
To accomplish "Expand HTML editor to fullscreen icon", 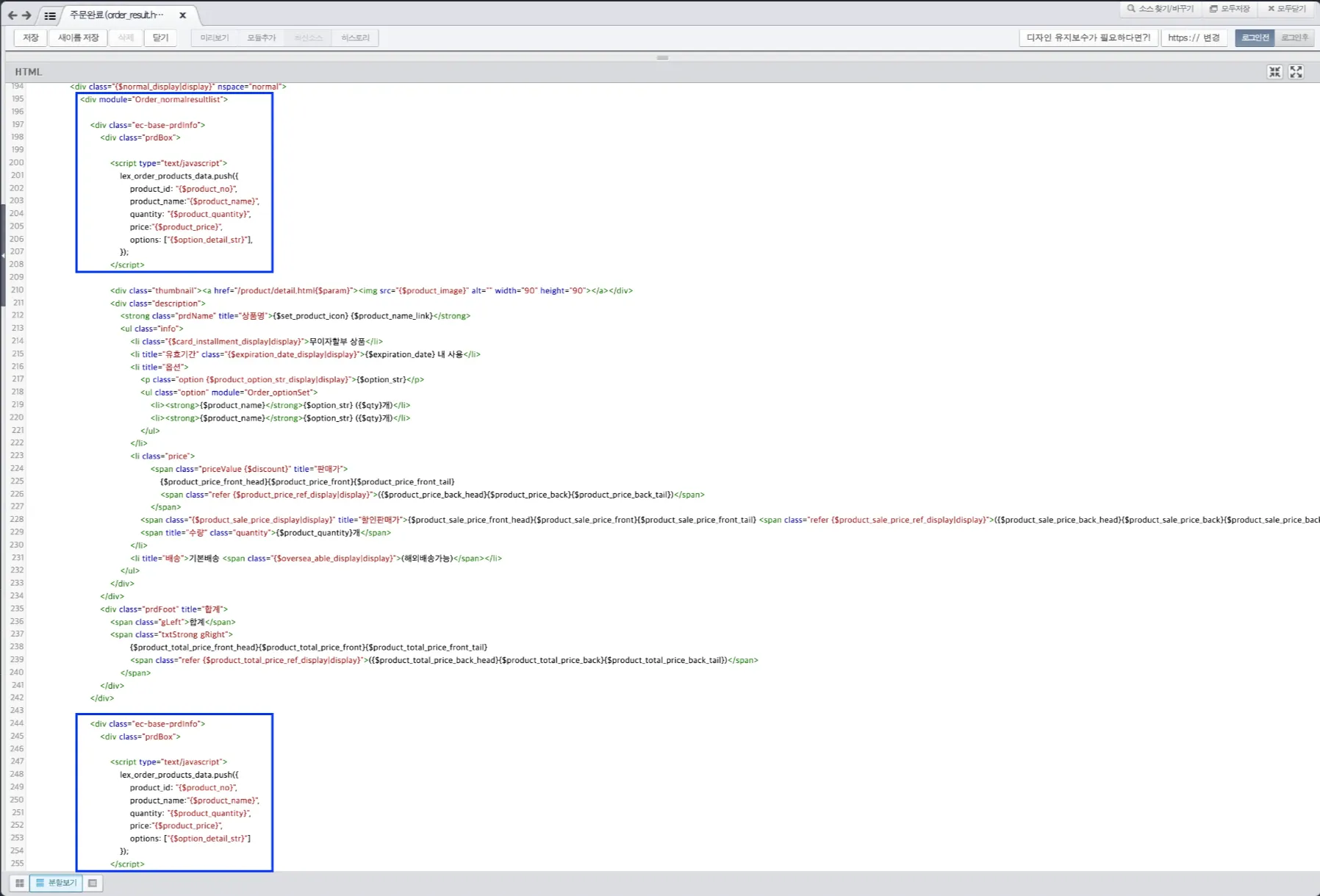I will pyautogui.click(x=1296, y=71).
